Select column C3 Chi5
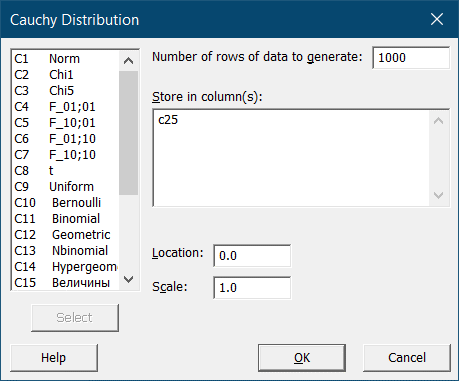Viewport: 459px width, 381px height. 65,91
